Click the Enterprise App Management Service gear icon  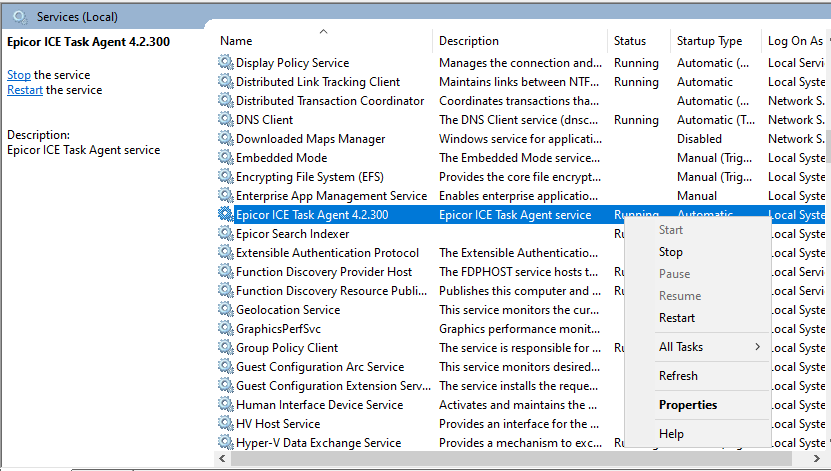[x=226, y=195]
